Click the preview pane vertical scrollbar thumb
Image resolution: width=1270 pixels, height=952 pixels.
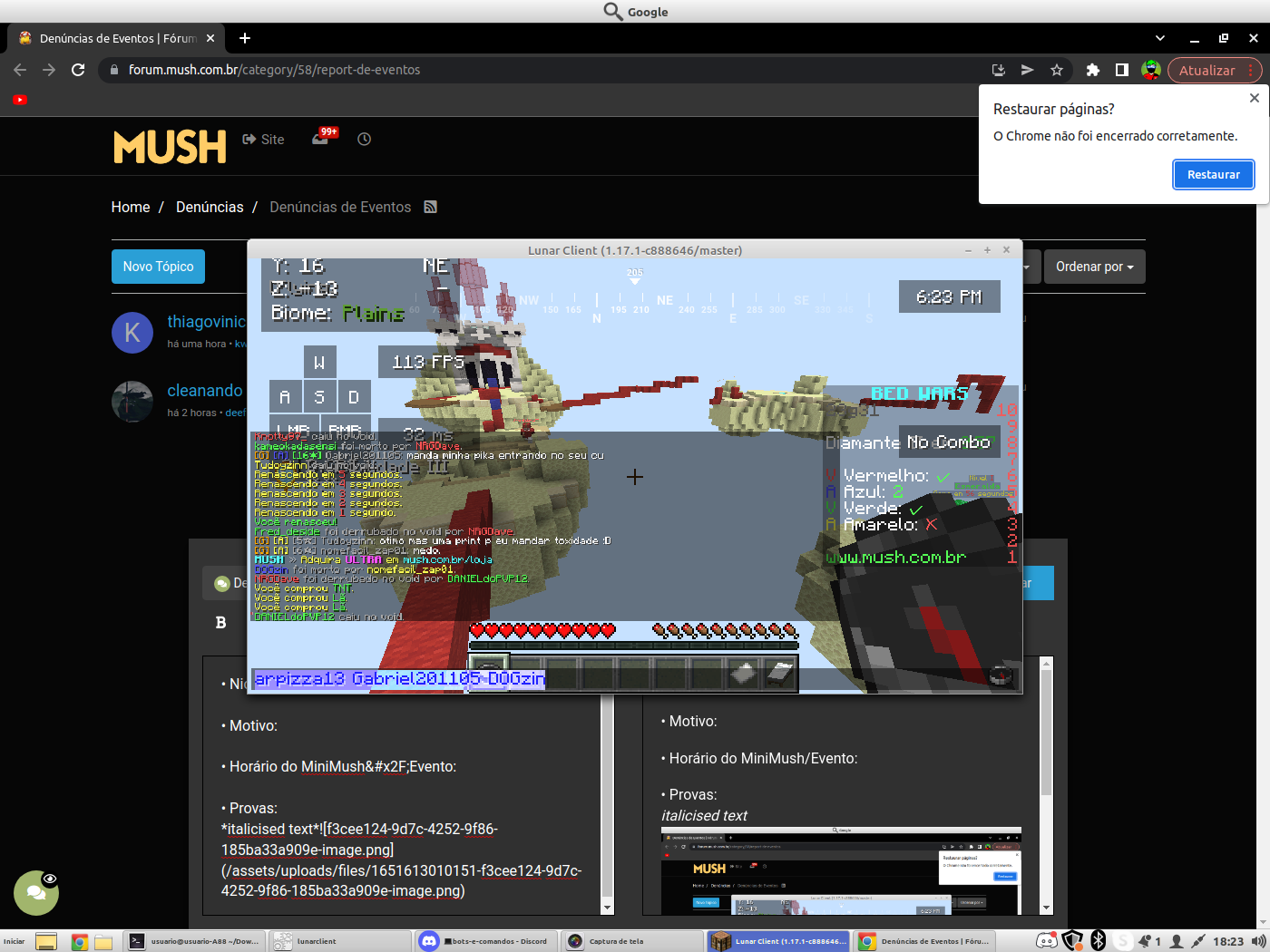click(1046, 733)
